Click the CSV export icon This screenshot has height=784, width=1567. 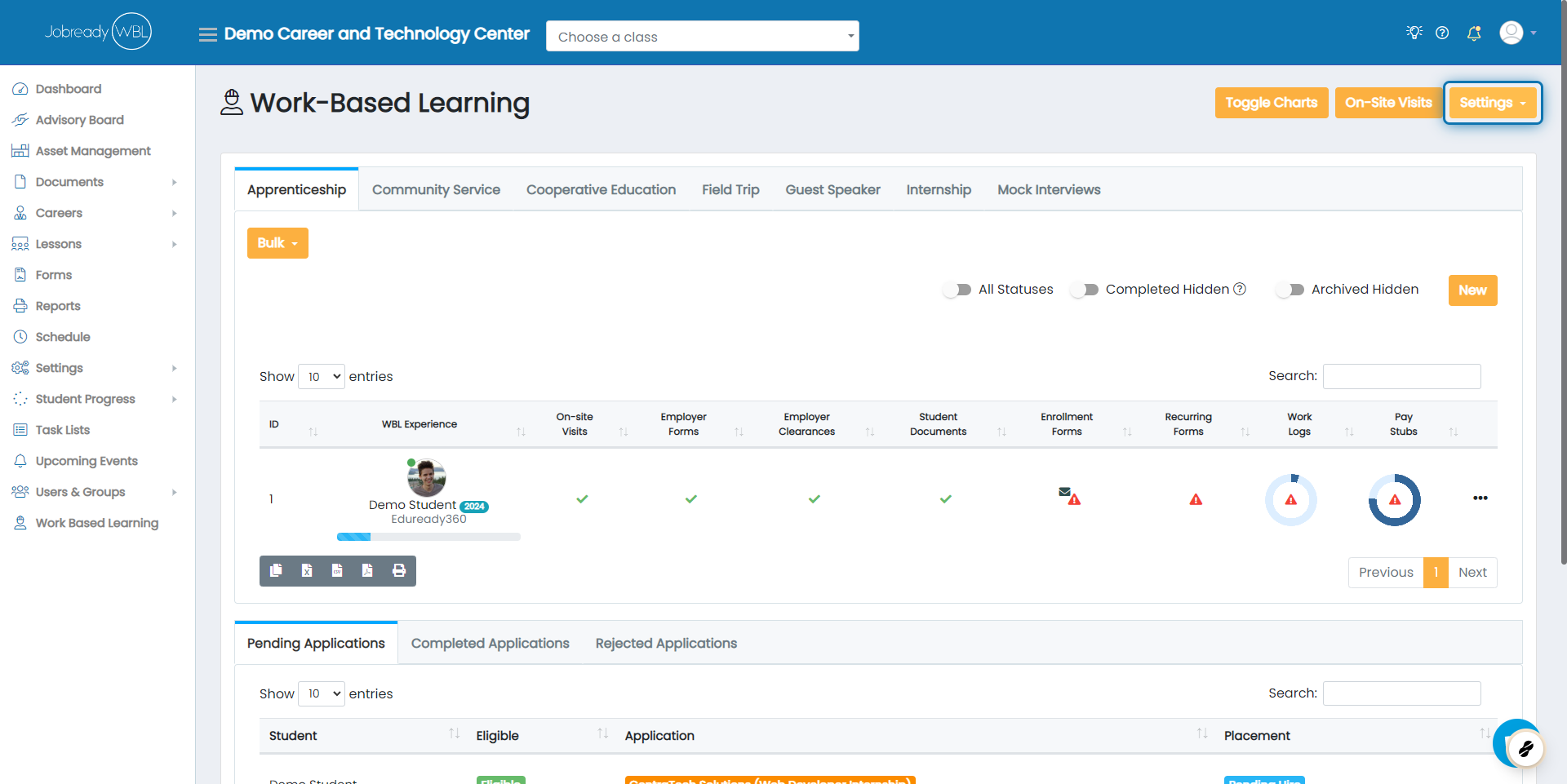[337, 570]
